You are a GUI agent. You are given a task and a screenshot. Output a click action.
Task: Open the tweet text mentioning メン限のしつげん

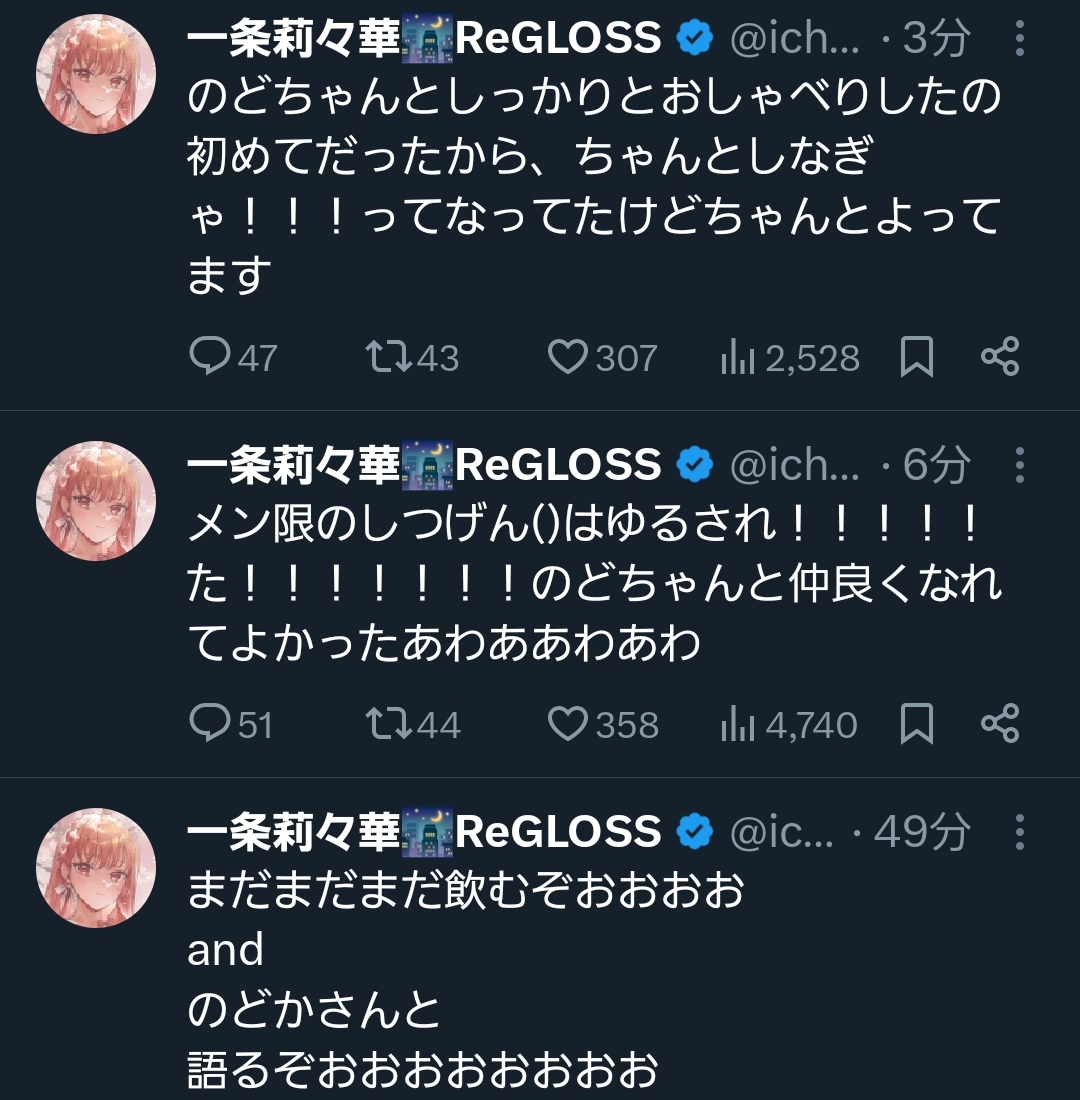(594, 583)
